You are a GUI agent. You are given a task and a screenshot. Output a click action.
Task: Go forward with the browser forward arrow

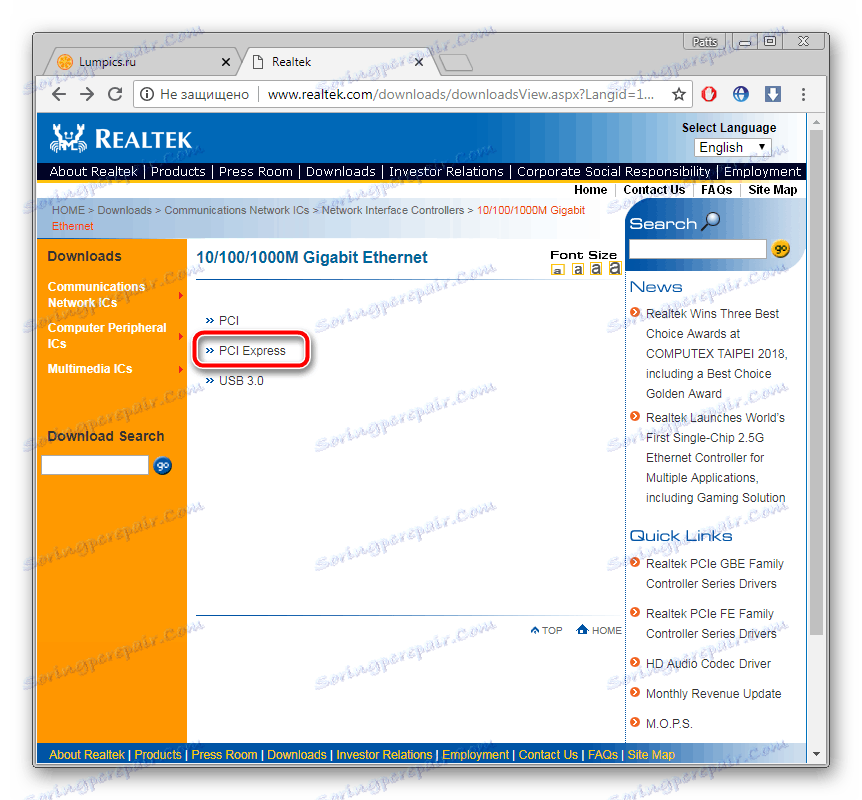87,94
